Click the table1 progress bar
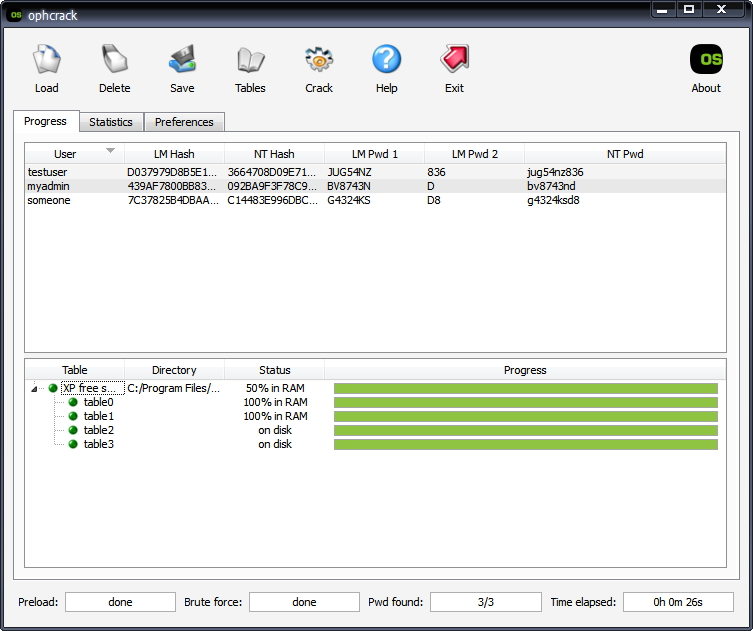This screenshot has width=753, height=631. (x=526, y=416)
